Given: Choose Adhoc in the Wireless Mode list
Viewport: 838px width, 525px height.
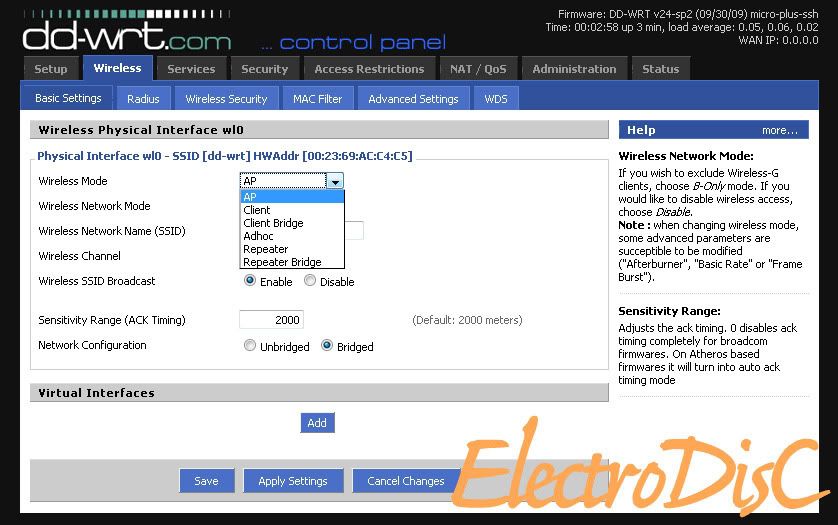Looking at the screenshot, I should tap(292, 236).
